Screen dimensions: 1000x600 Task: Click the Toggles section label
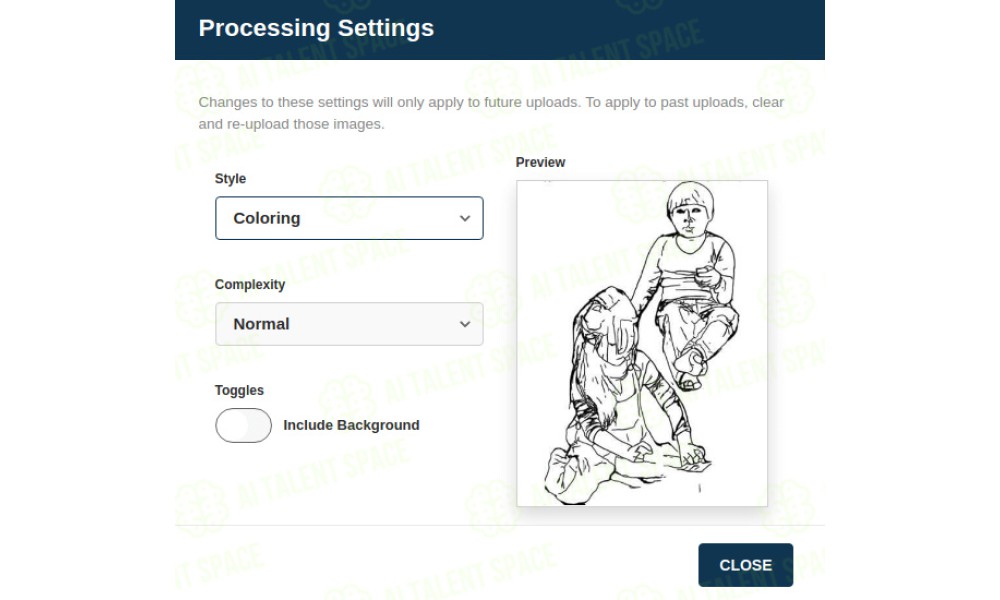pos(239,391)
